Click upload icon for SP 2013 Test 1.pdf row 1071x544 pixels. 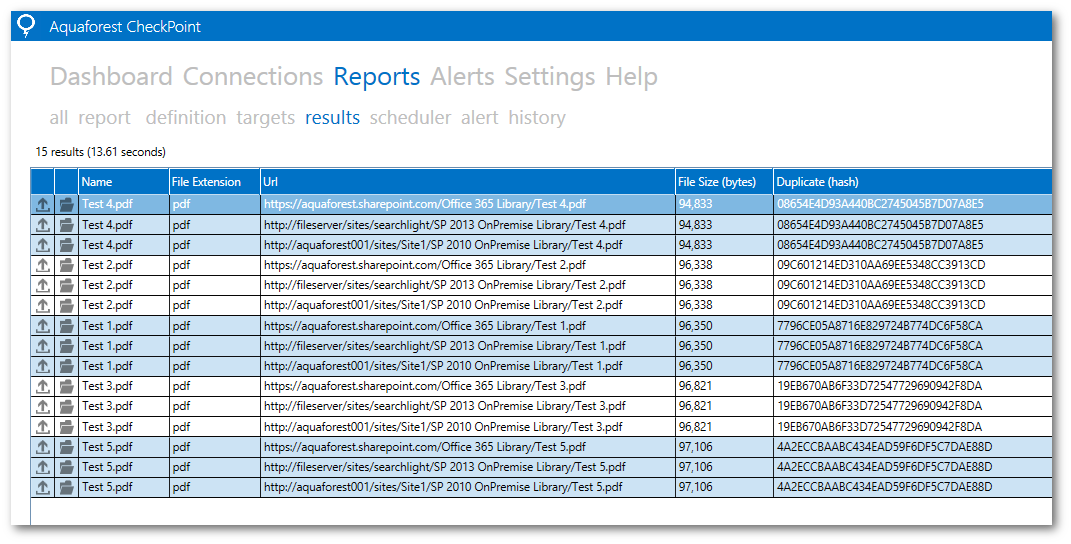click(43, 346)
